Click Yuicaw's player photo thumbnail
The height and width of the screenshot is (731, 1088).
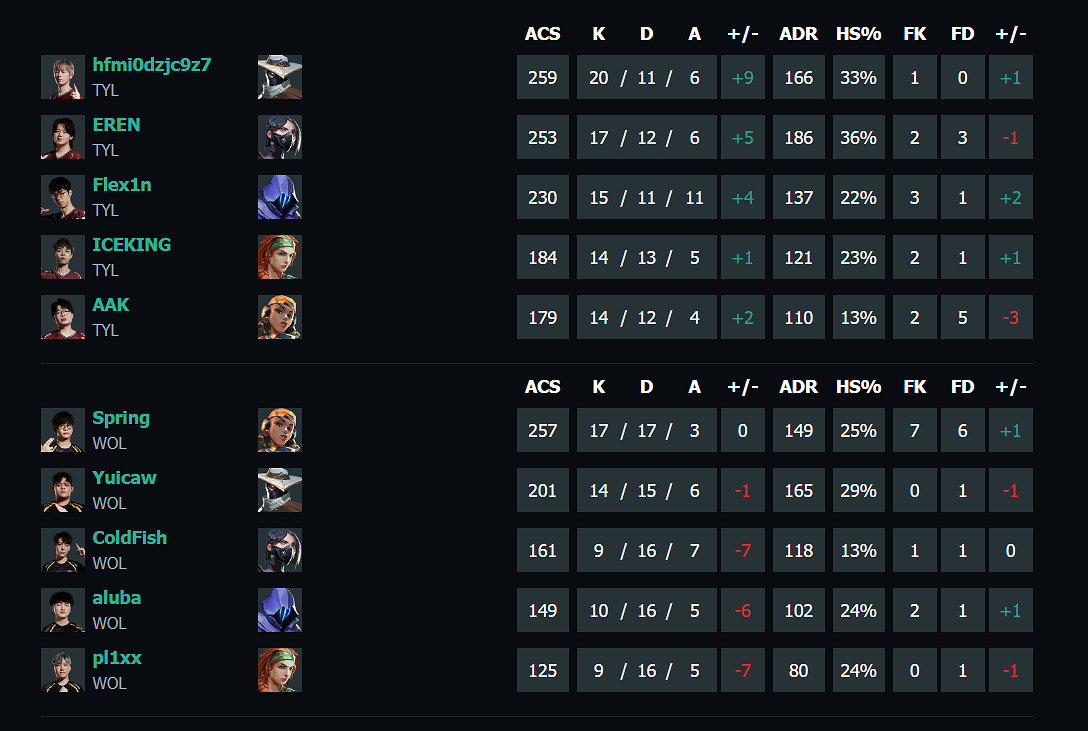(63, 490)
